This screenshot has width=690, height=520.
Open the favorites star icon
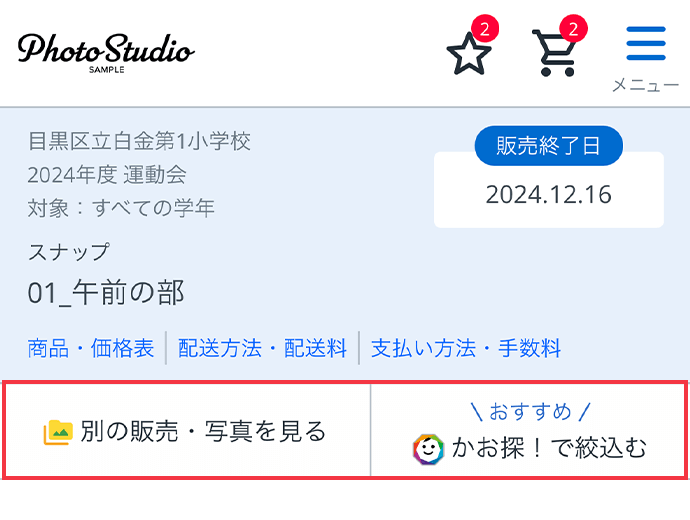[469, 55]
